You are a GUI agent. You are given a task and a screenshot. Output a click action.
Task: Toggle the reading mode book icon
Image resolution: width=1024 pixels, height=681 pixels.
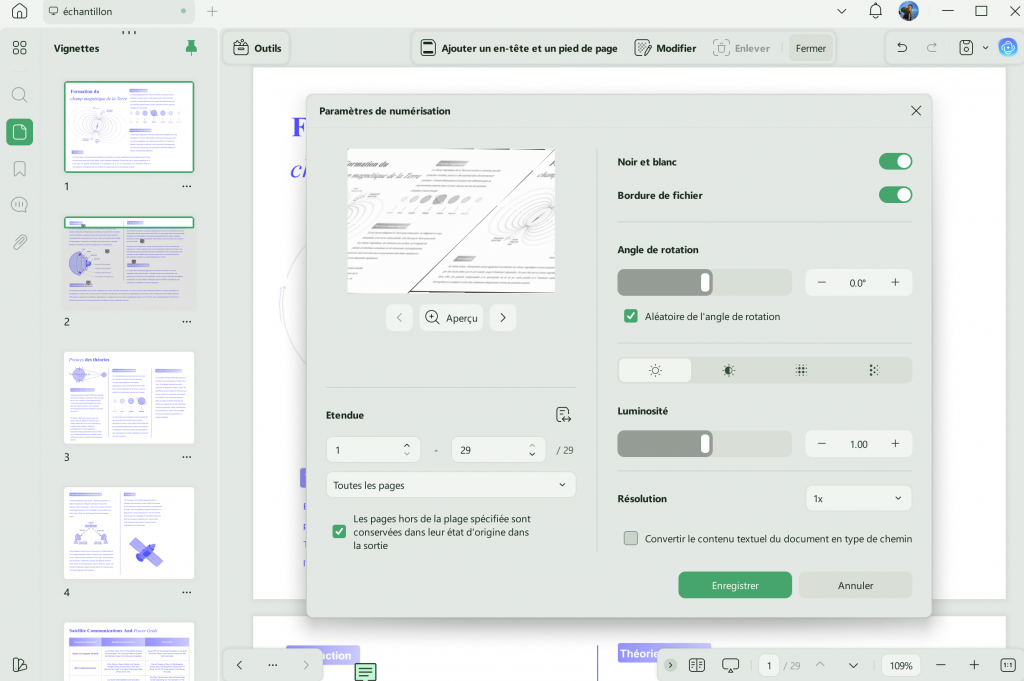click(697, 665)
